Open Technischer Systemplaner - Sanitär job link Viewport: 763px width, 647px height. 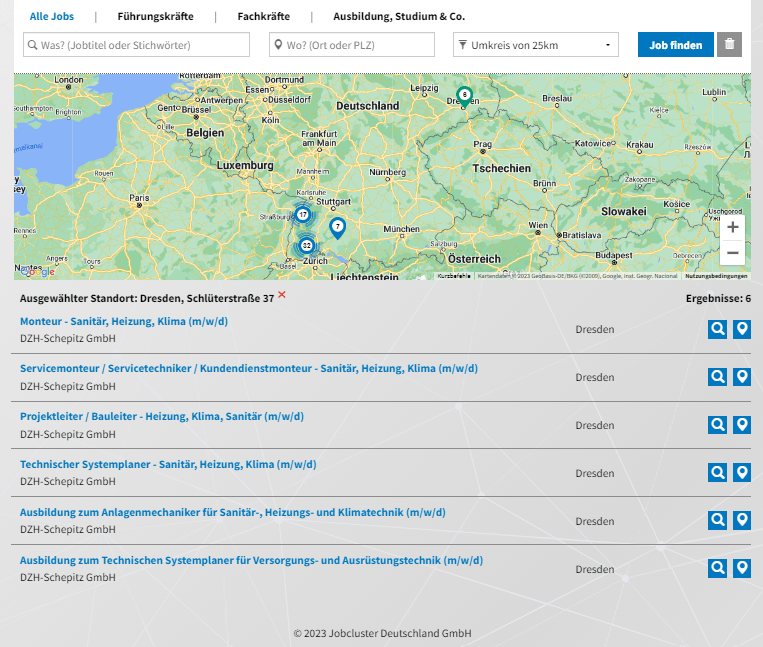coord(168,464)
